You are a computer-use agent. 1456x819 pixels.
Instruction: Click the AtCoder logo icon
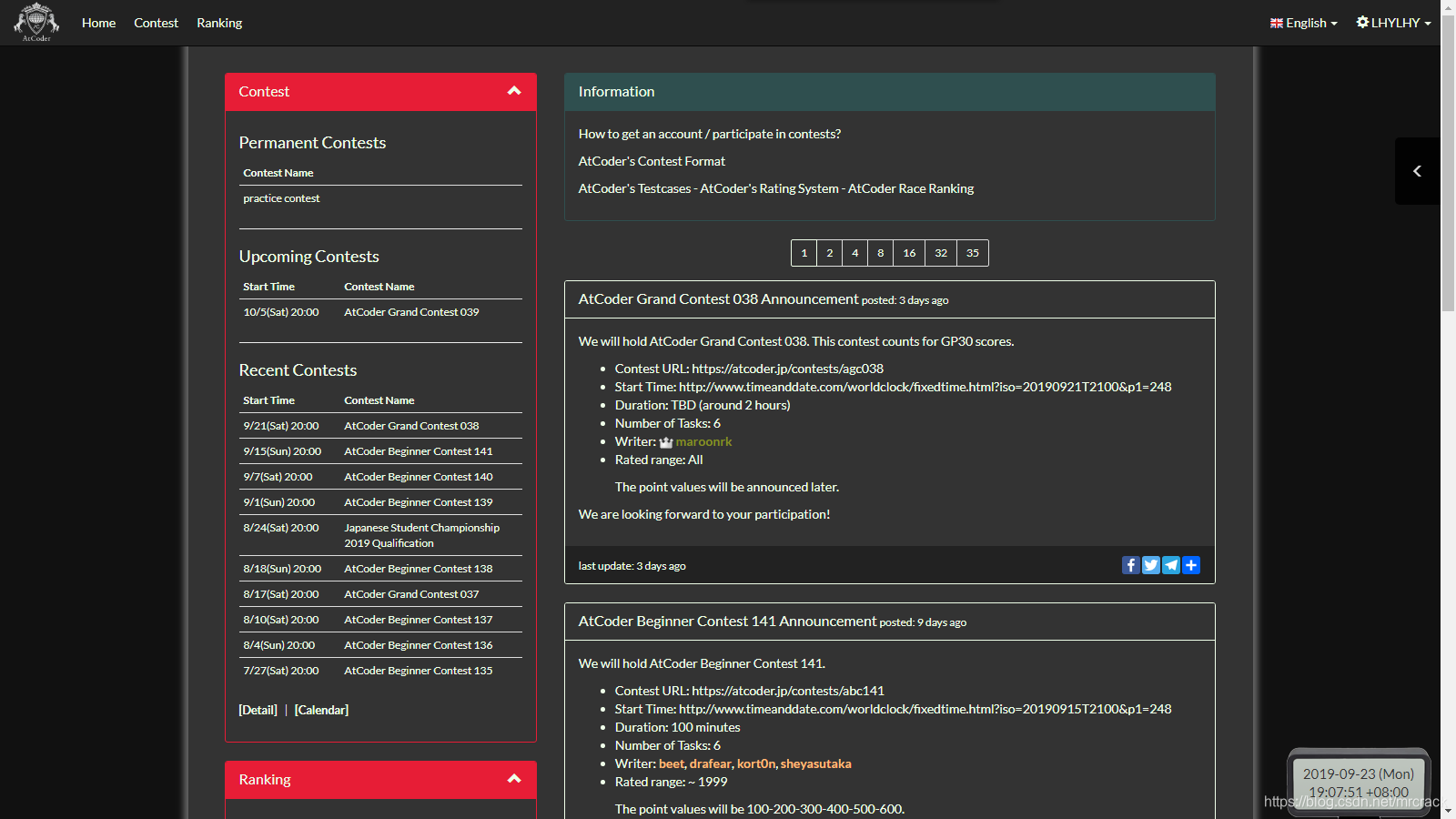[36, 22]
